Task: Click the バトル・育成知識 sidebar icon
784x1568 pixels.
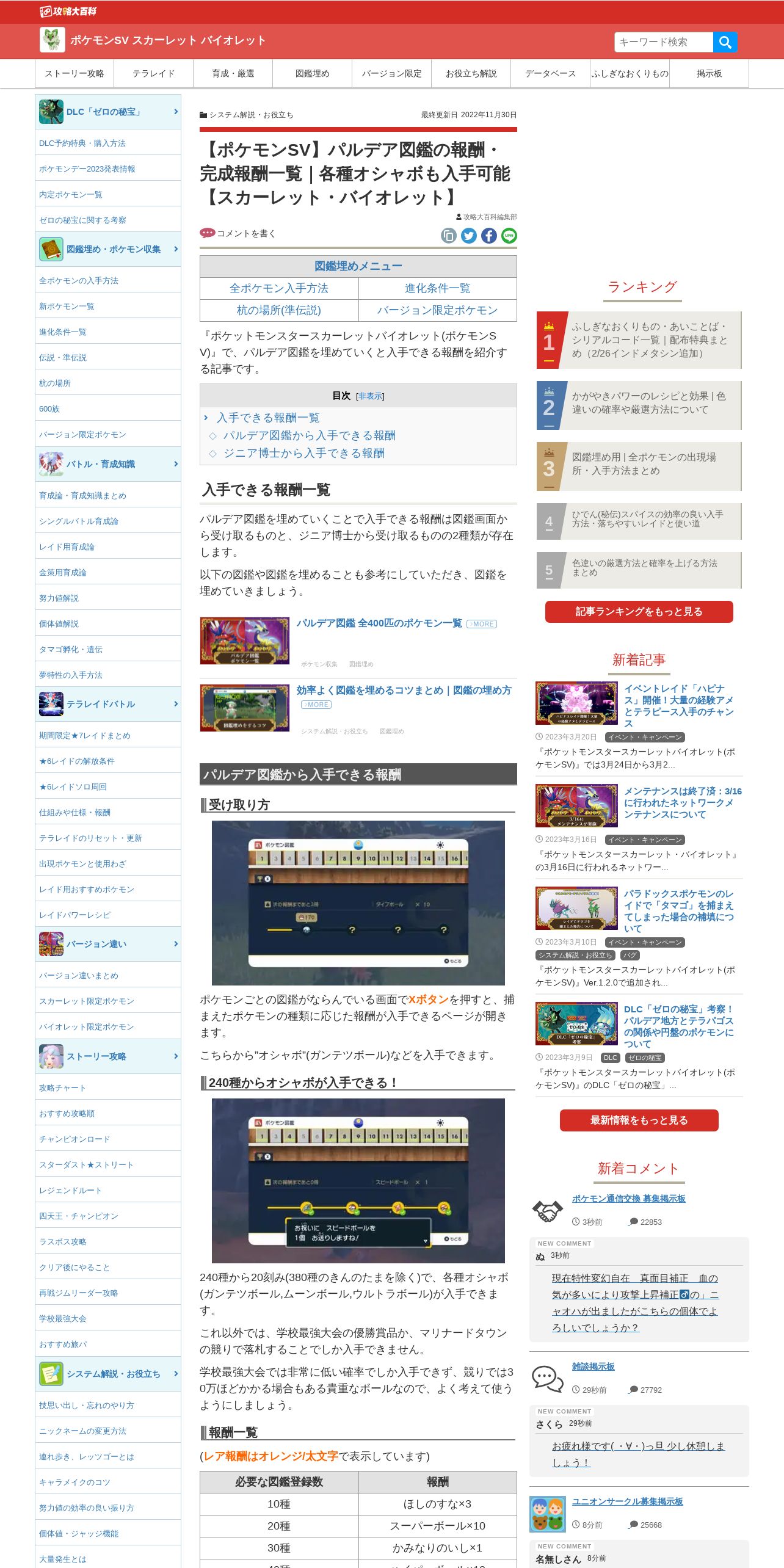Action: click(x=51, y=464)
